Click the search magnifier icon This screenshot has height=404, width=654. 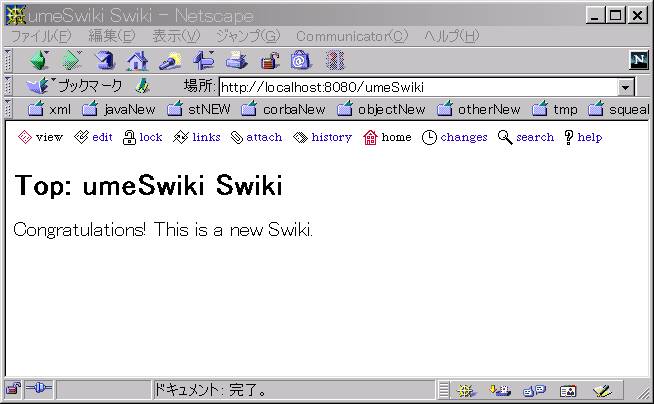[x=505, y=137]
